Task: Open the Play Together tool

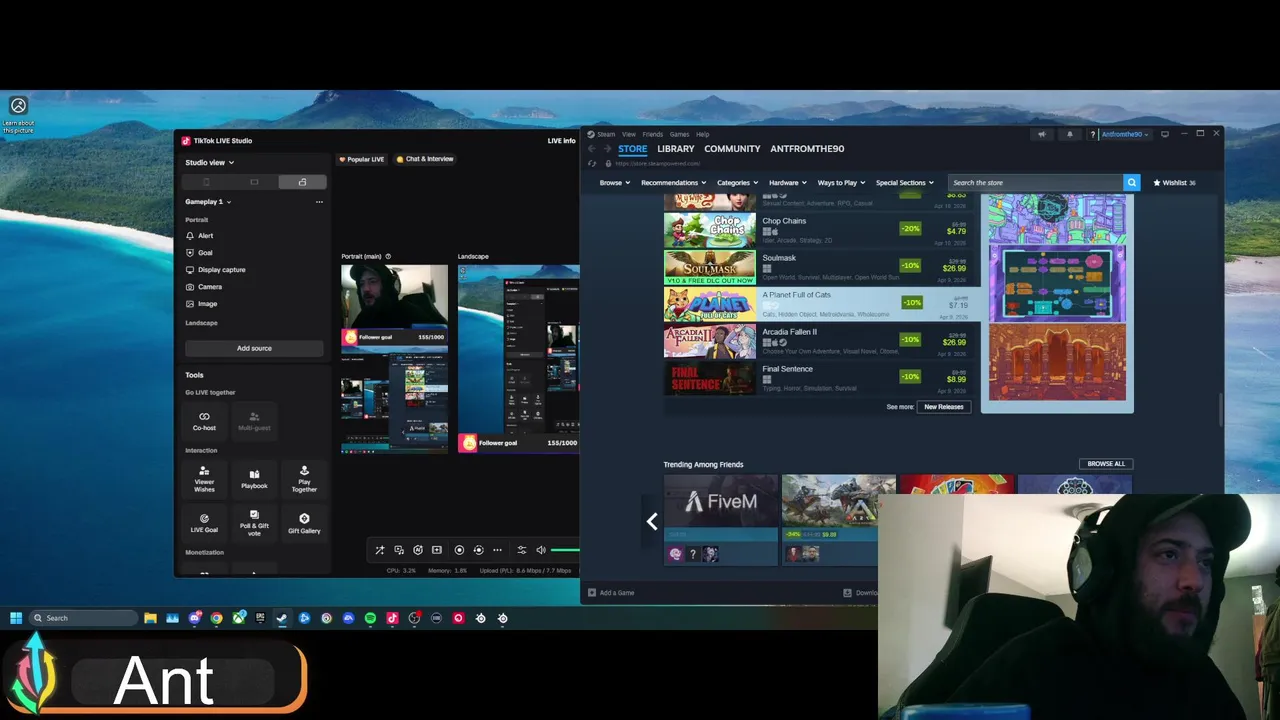Action: [x=304, y=479]
